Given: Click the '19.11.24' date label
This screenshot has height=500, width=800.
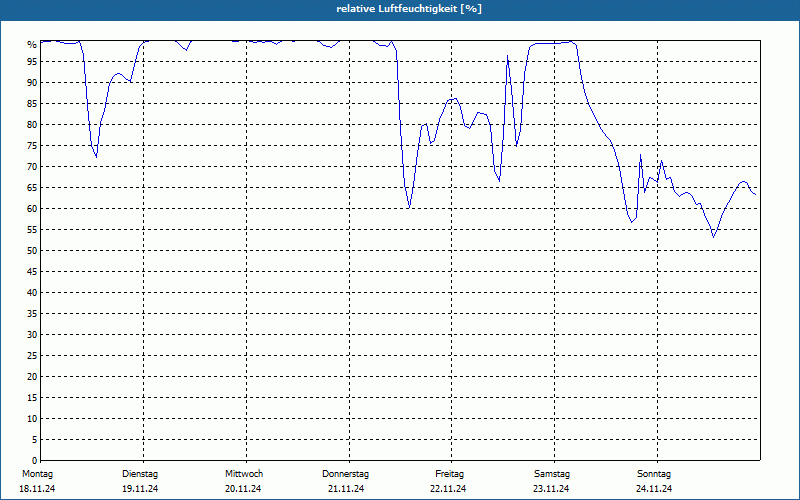Looking at the screenshot, I should (140, 489).
